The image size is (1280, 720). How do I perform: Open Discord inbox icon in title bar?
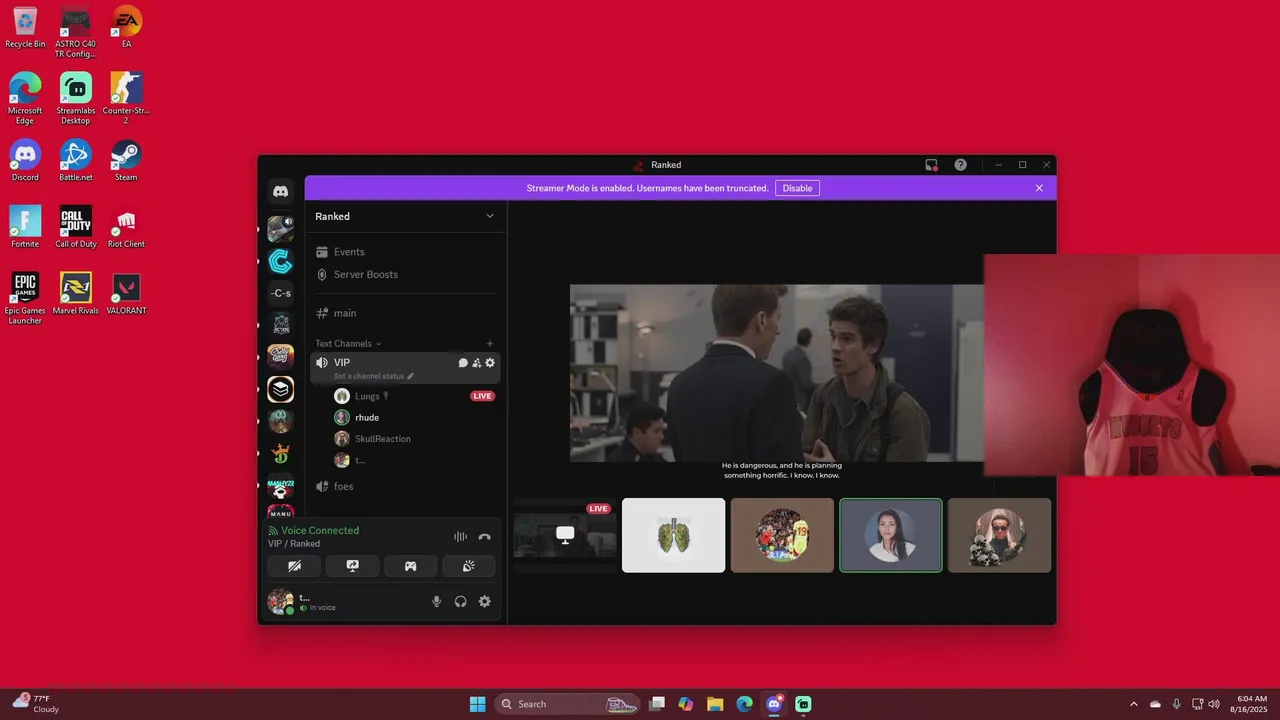coord(931,165)
